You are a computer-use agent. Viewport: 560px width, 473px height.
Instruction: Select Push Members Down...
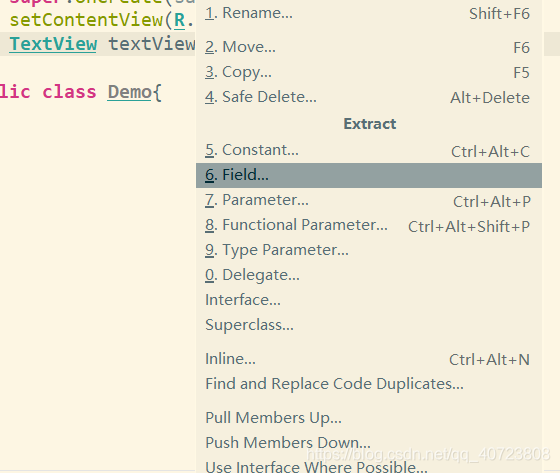pyautogui.click(x=369, y=443)
